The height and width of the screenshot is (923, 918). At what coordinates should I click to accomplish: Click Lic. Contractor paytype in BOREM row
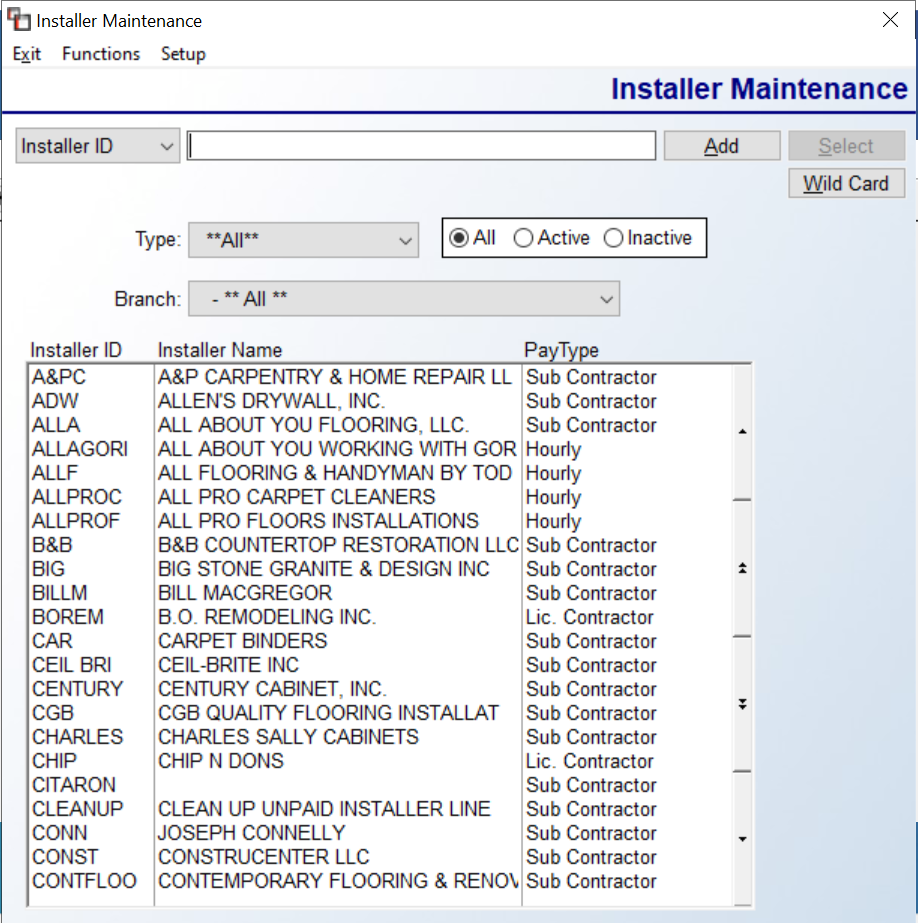(590, 617)
